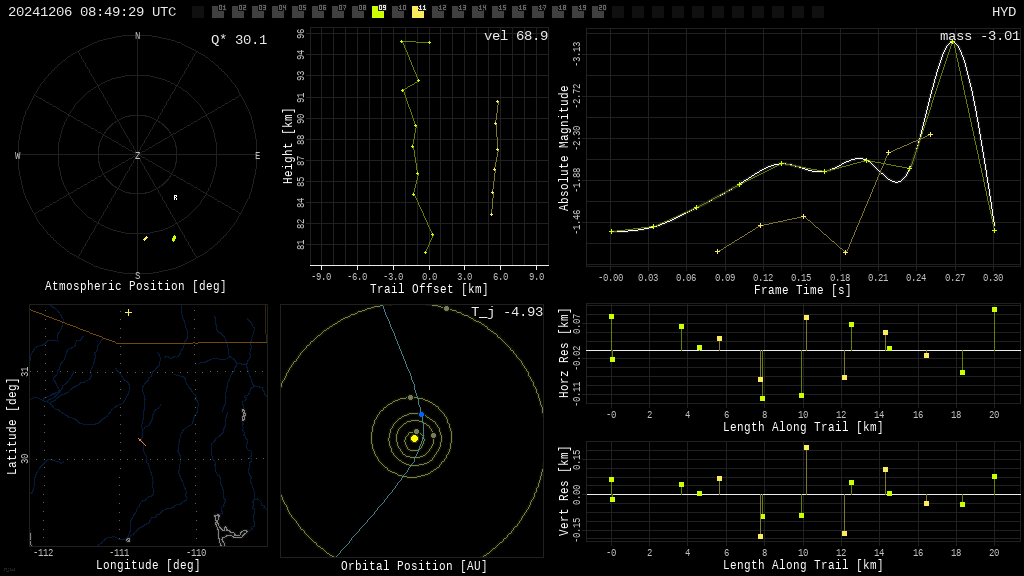Image resolution: width=1024 pixels, height=576 pixels.
Task: Click the vel 68.9 readout
Action: click(516, 36)
